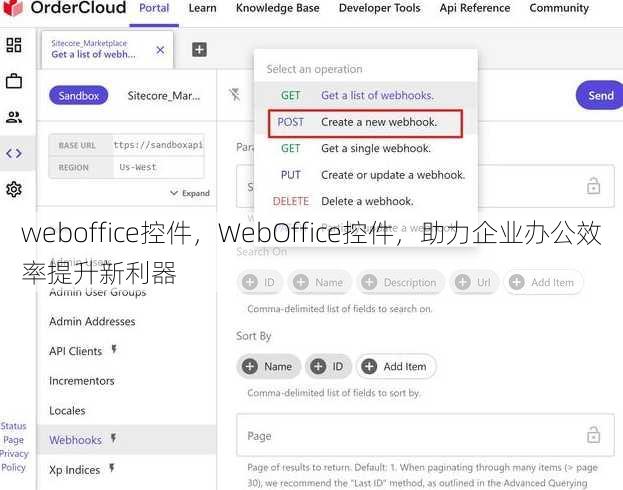Screen dimensions: 623x490
Task: Click the lock icon in the Page field
Action: pos(593,435)
